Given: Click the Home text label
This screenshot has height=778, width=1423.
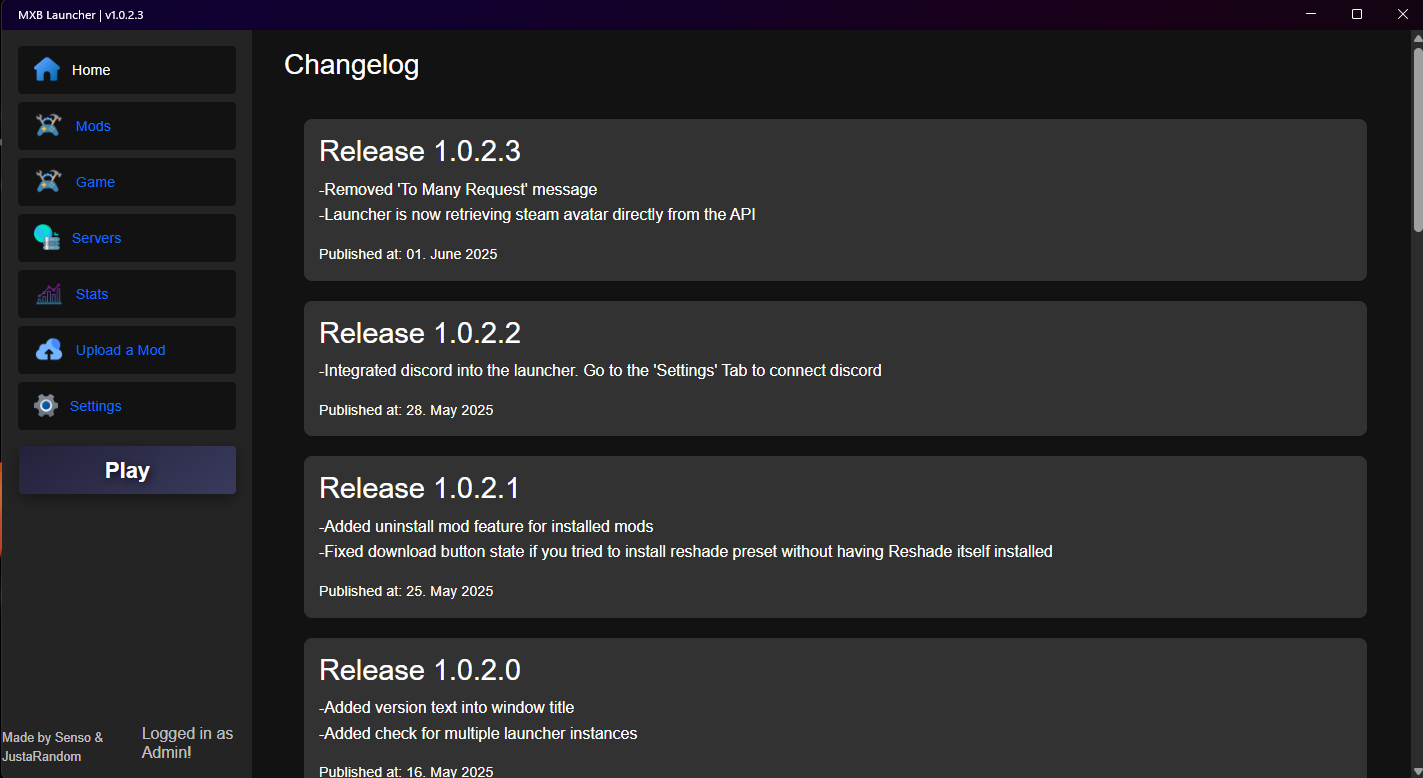Looking at the screenshot, I should [91, 70].
